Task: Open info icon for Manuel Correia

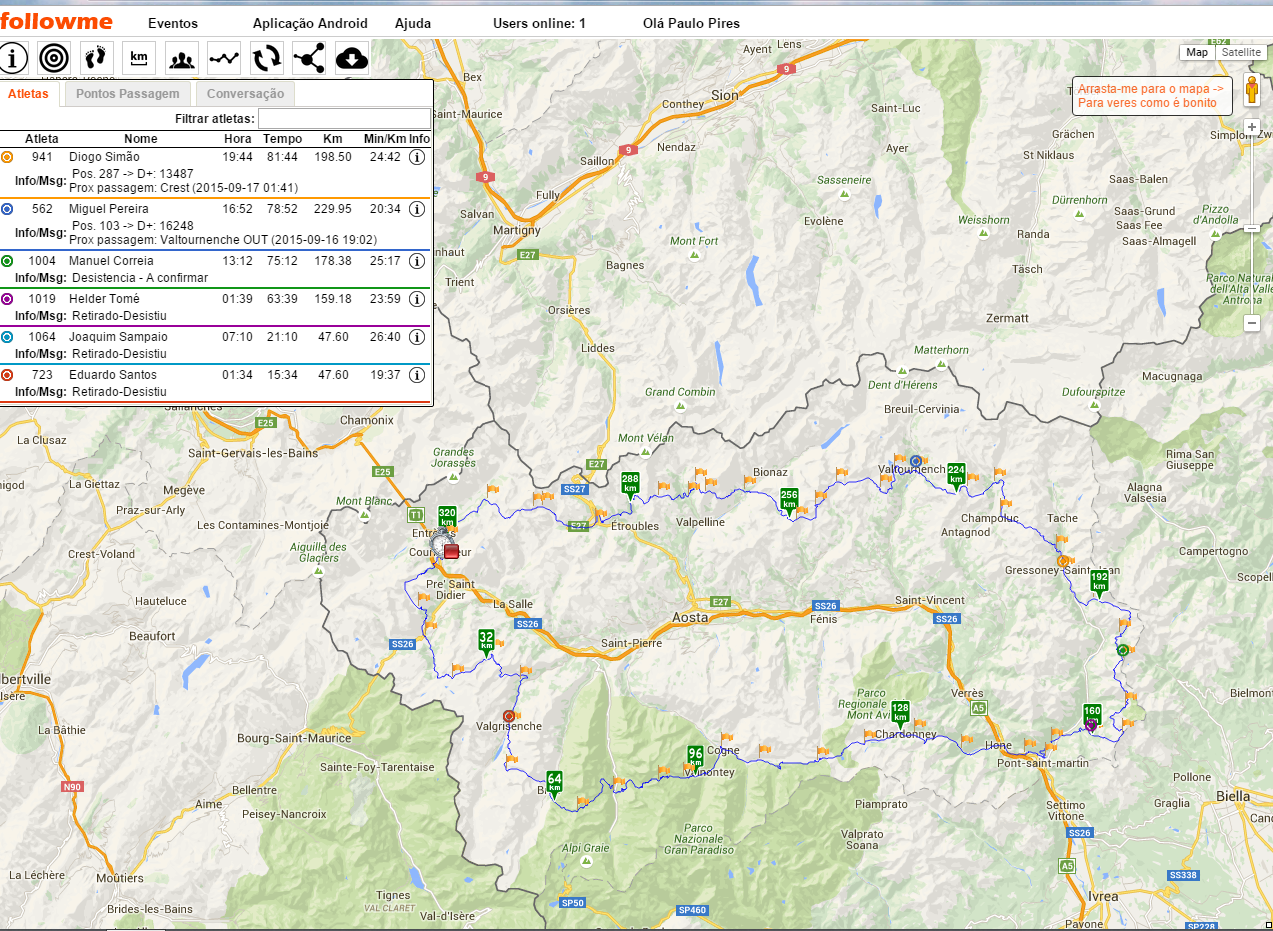Action: point(418,261)
